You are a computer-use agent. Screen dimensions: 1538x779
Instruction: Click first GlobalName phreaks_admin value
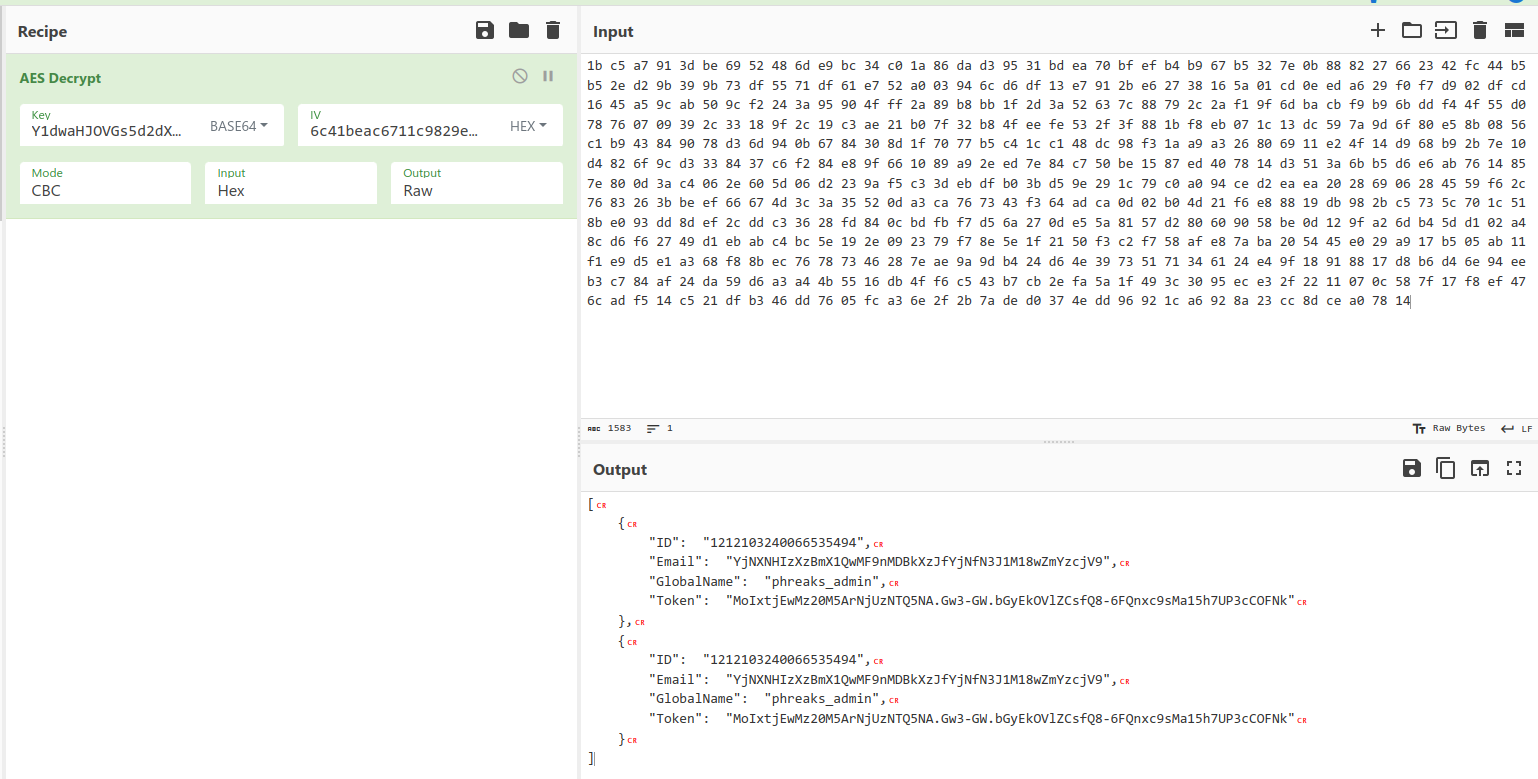(x=826, y=581)
